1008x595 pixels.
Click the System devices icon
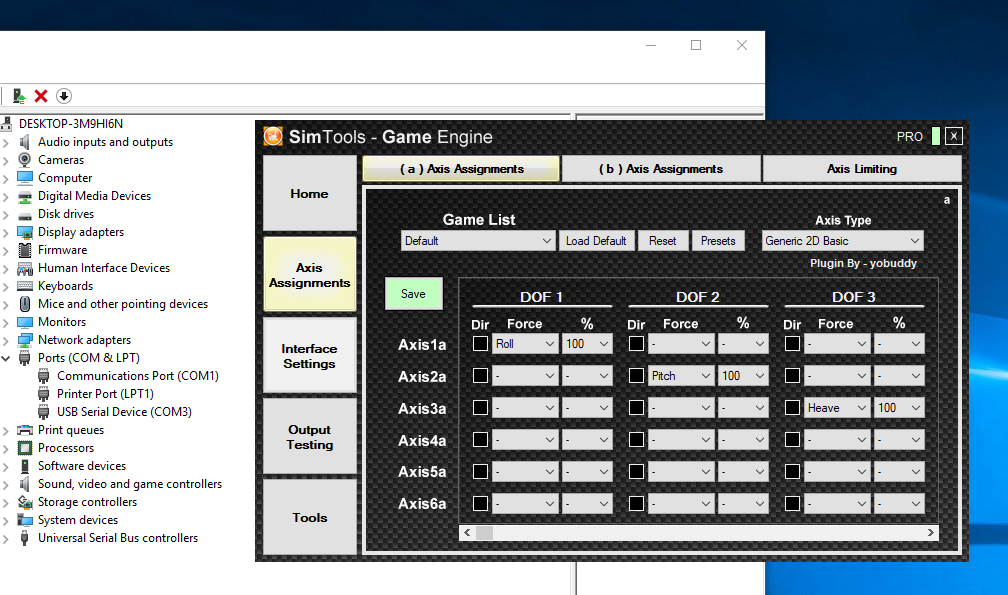click(24, 520)
